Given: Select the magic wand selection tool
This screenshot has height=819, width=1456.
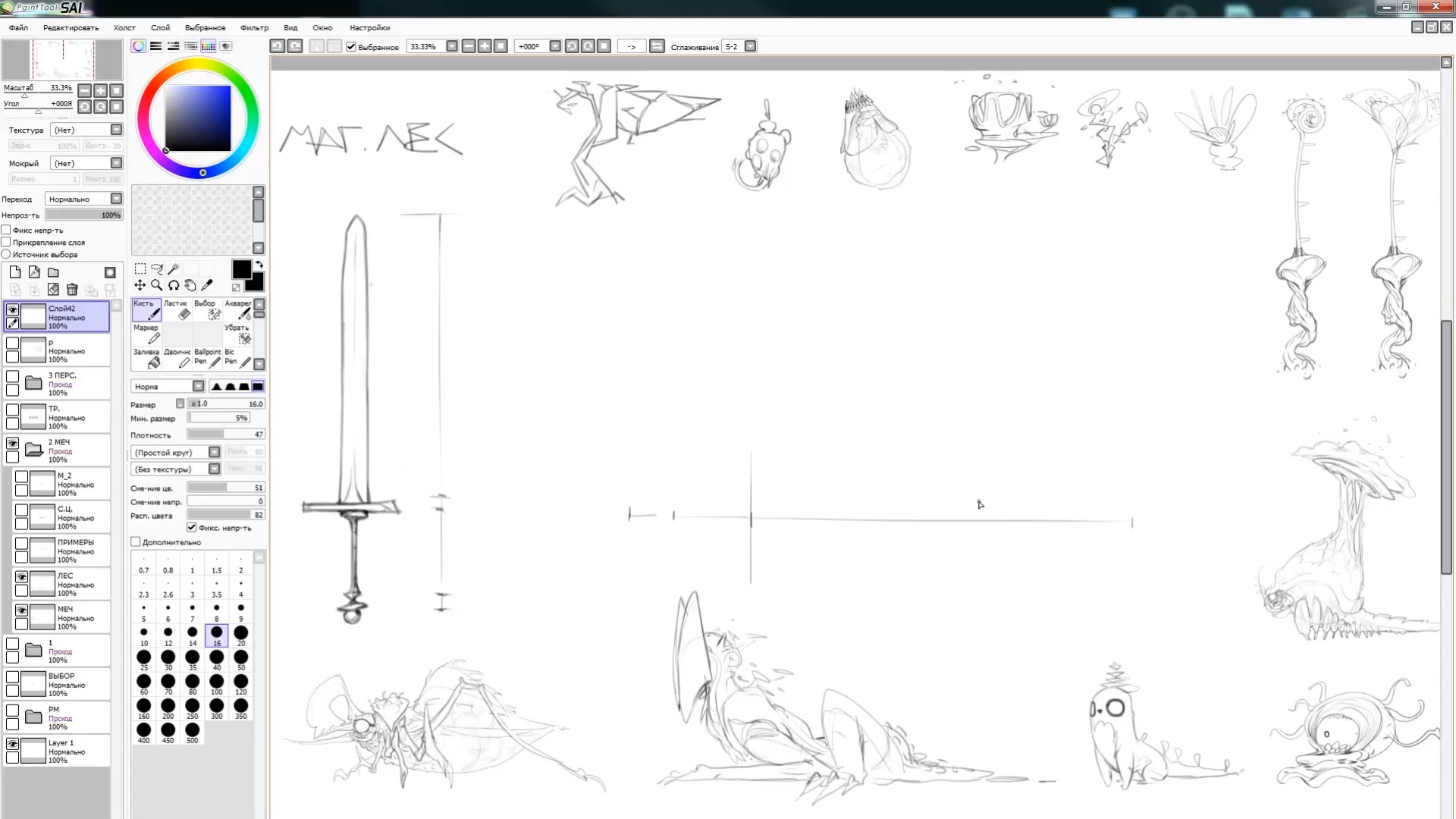Looking at the screenshot, I should point(174,268).
